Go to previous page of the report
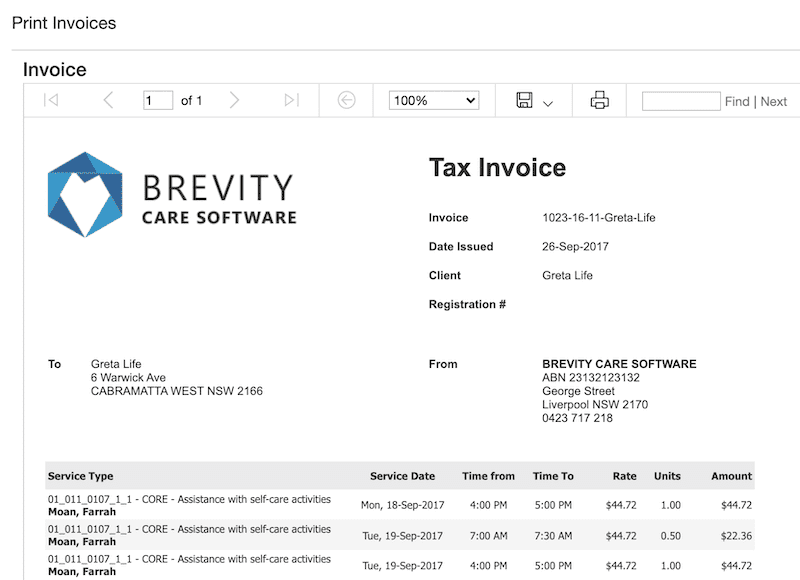The width and height of the screenshot is (800, 580). 108,100
